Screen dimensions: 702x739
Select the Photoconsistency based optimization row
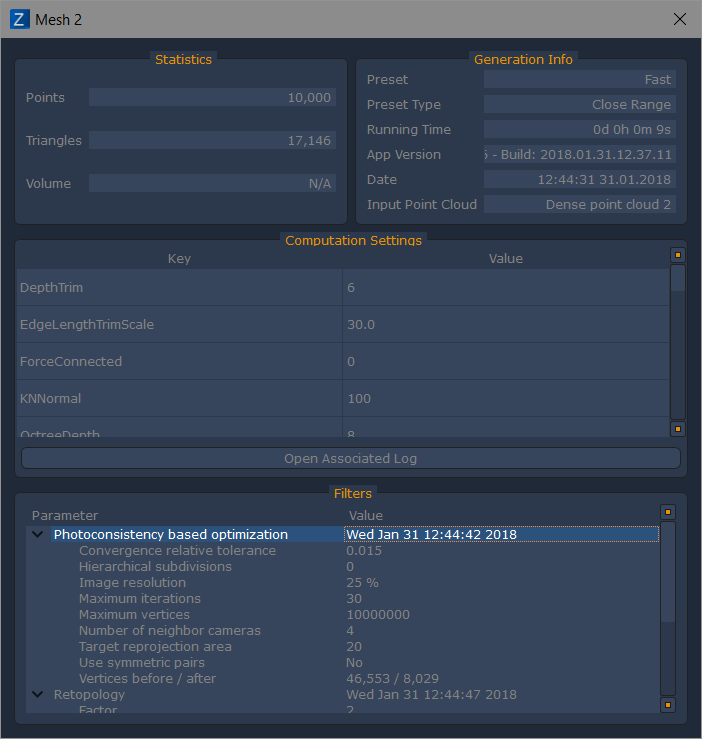(170, 535)
